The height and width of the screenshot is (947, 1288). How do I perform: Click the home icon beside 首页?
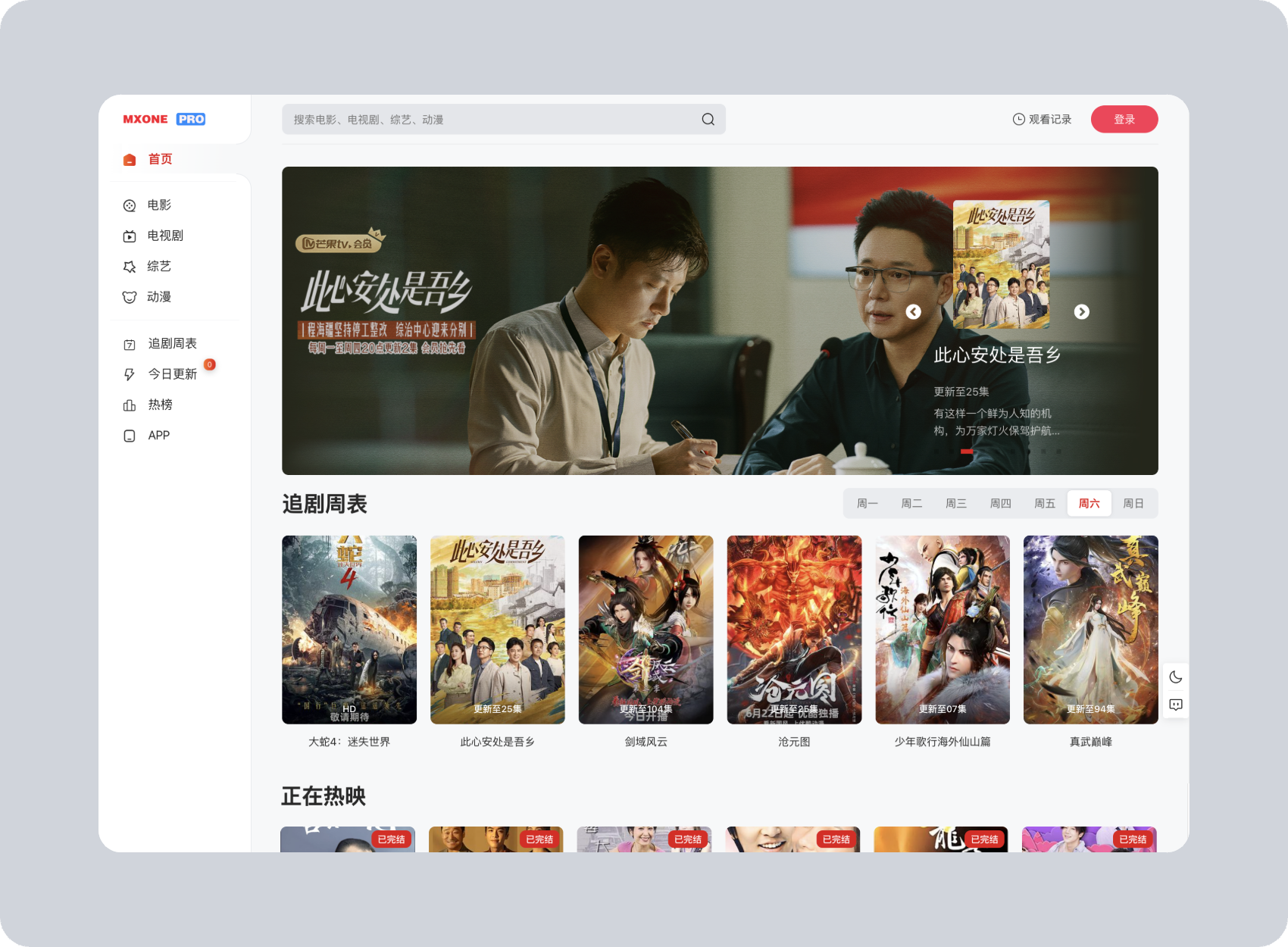[130, 160]
